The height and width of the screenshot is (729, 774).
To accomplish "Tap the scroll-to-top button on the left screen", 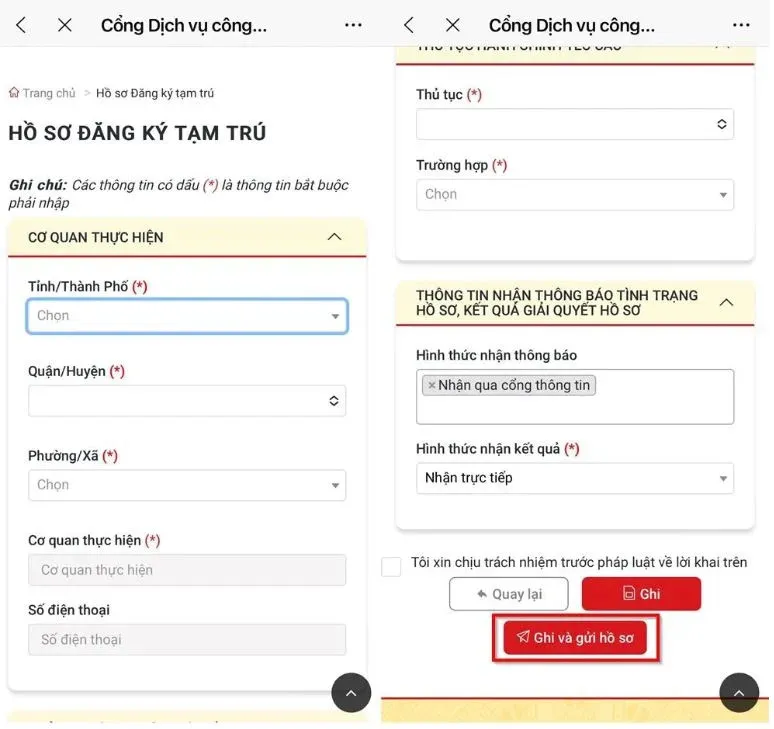I will pos(351,692).
